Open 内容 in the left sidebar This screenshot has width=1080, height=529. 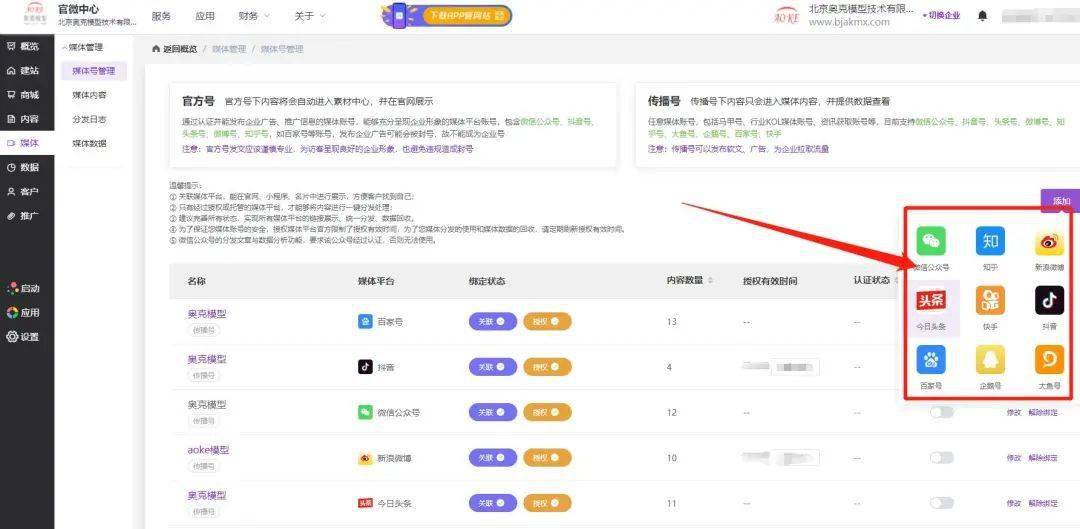pos(23,118)
